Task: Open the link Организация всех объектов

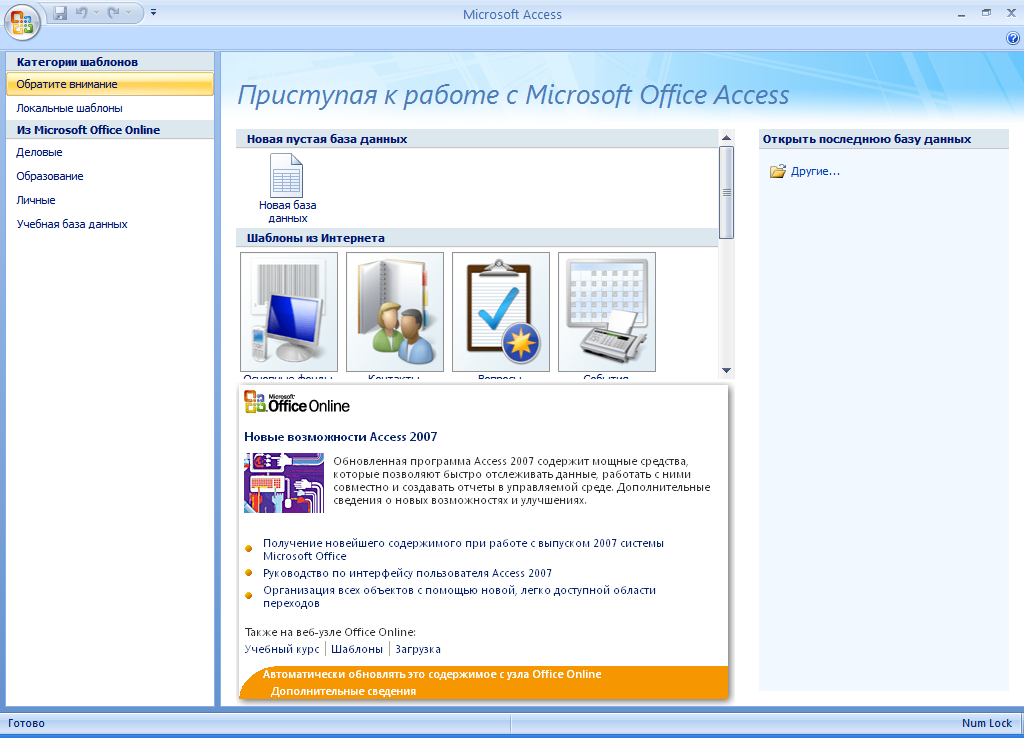Action: tap(459, 596)
